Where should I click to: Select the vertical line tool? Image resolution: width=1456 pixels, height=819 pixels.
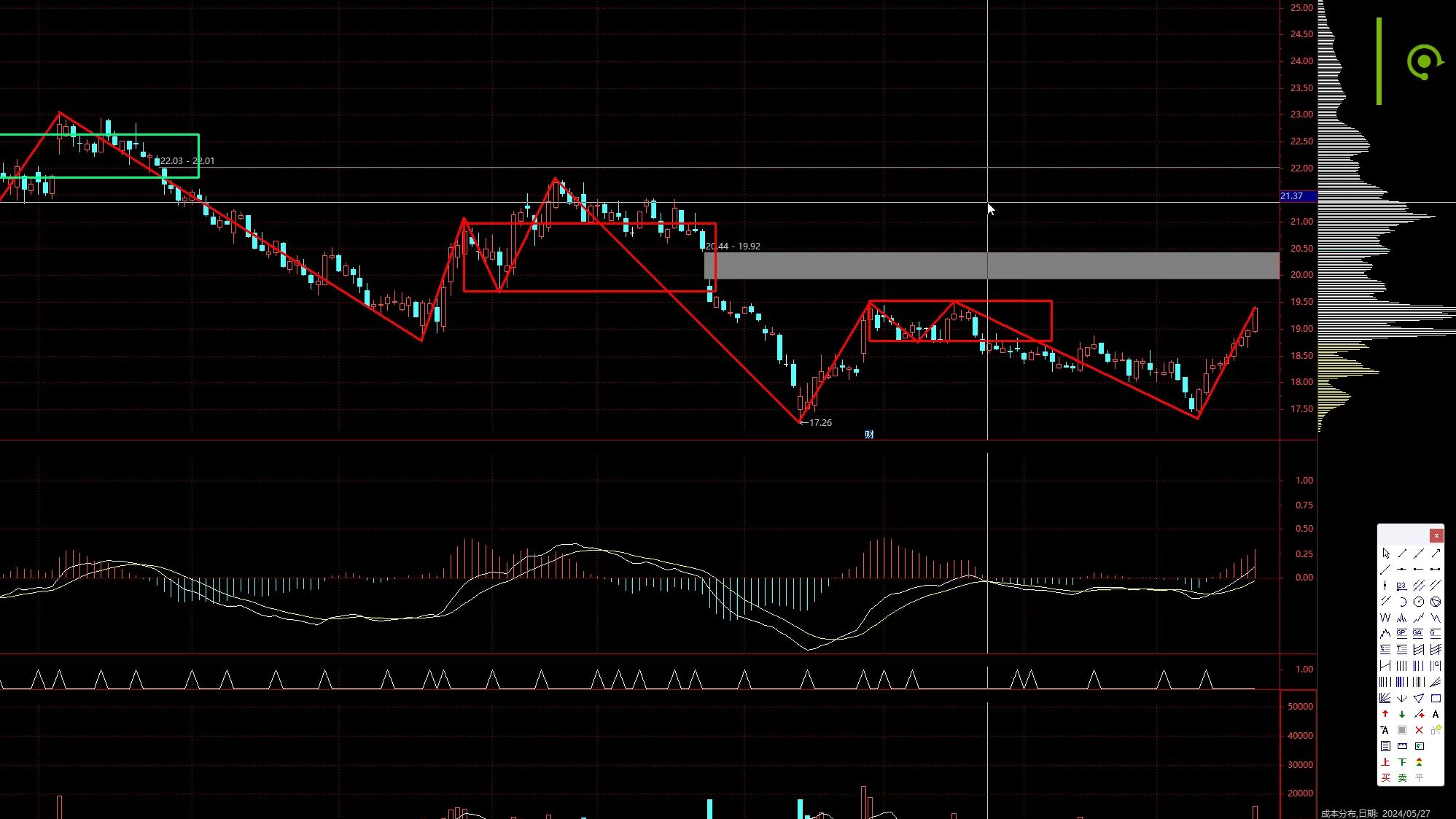point(1385,586)
